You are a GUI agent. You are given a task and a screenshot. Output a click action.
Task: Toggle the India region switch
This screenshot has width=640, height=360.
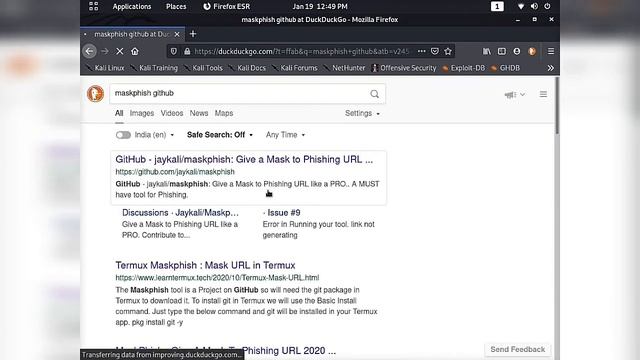click(123, 135)
